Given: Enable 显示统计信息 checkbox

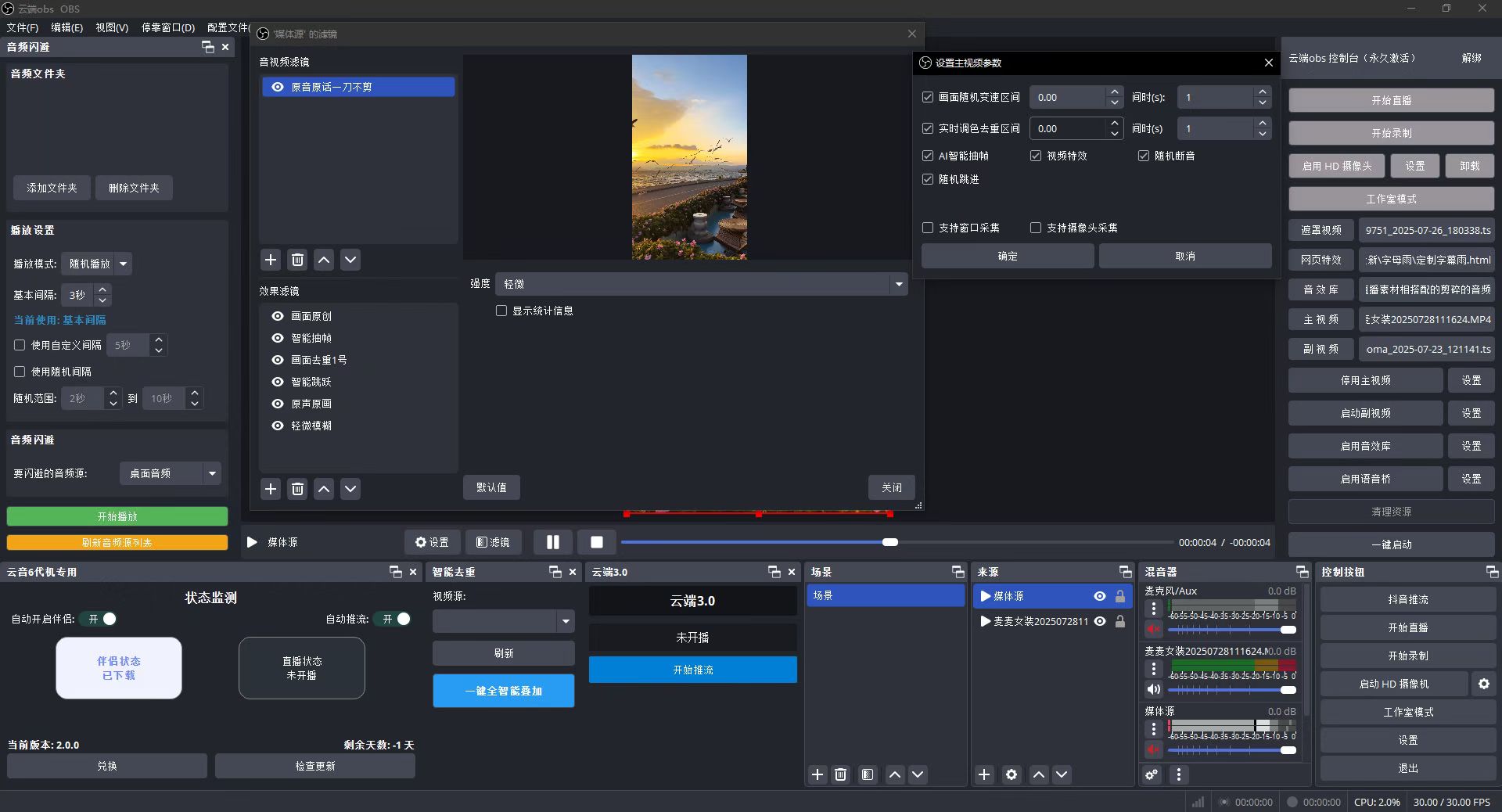Looking at the screenshot, I should (501, 311).
